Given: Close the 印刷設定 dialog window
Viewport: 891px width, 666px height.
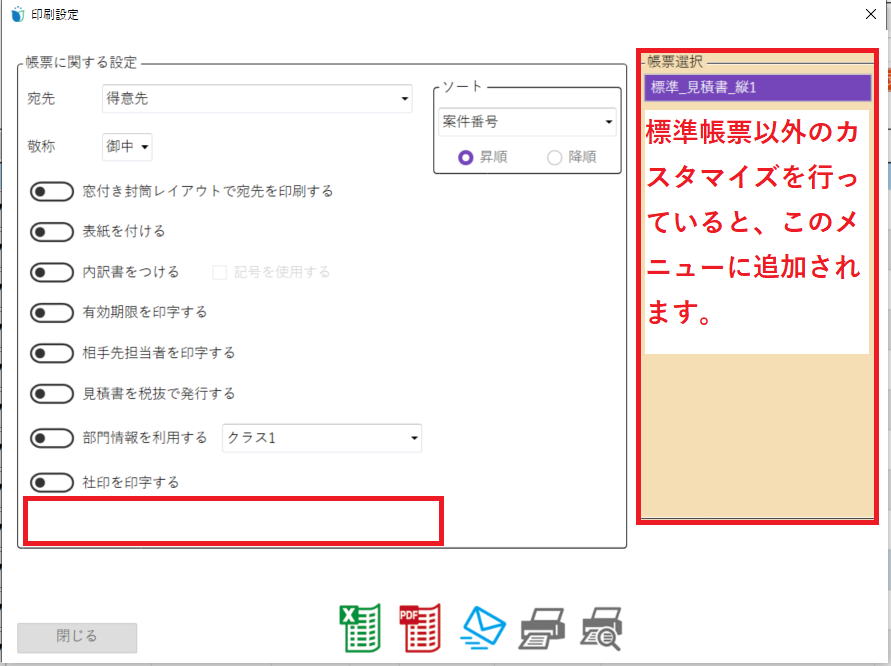Looking at the screenshot, I should (x=871, y=14).
